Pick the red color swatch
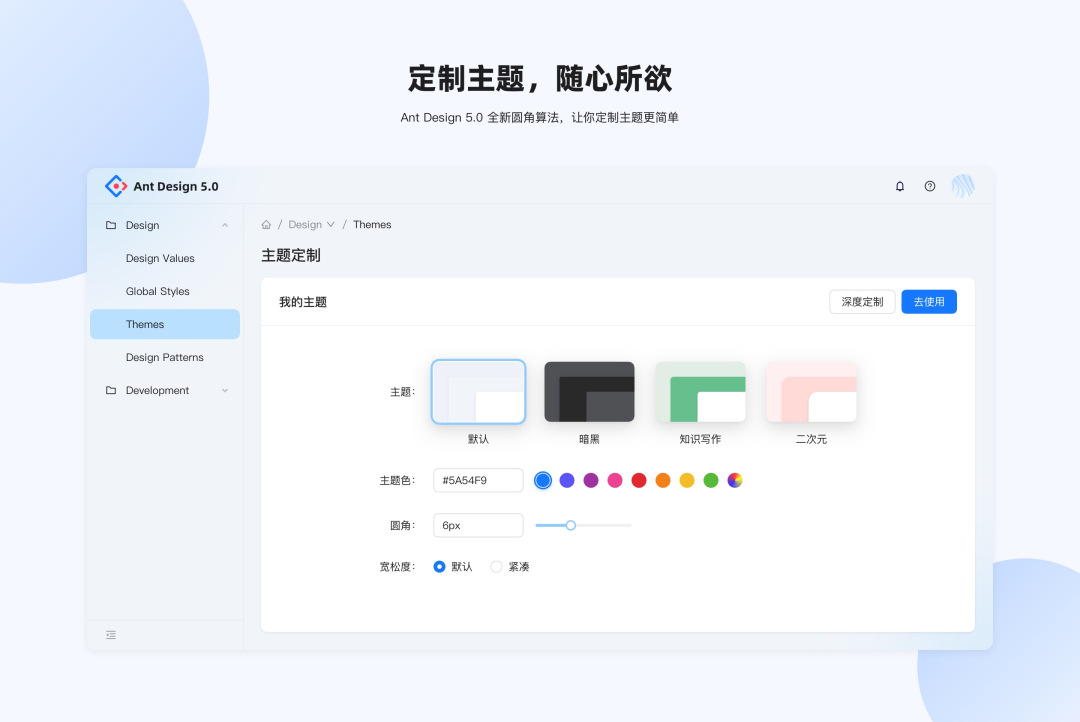The width and height of the screenshot is (1080, 722). pyautogui.click(x=639, y=480)
